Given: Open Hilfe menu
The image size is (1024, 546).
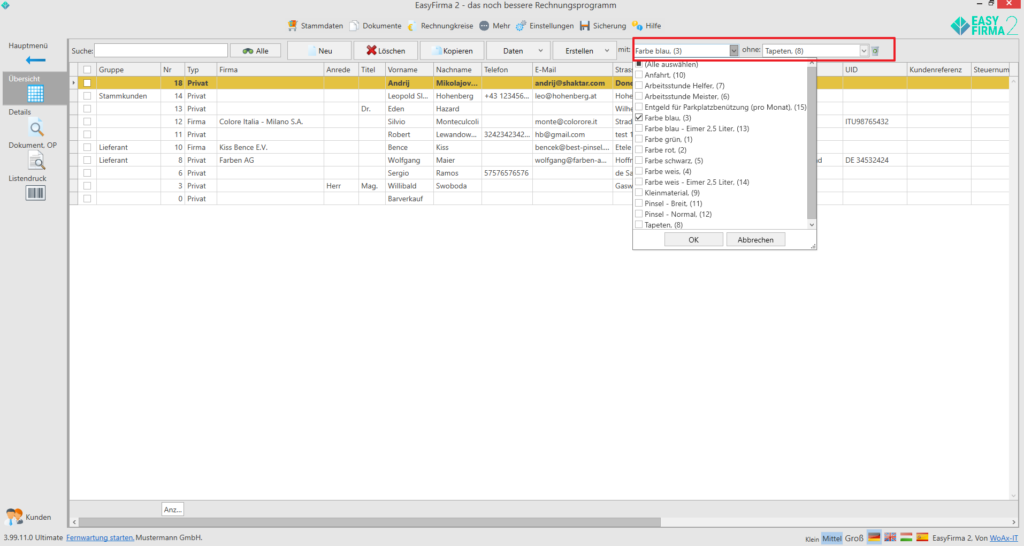Looking at the screenshot, I should point(647,25).
